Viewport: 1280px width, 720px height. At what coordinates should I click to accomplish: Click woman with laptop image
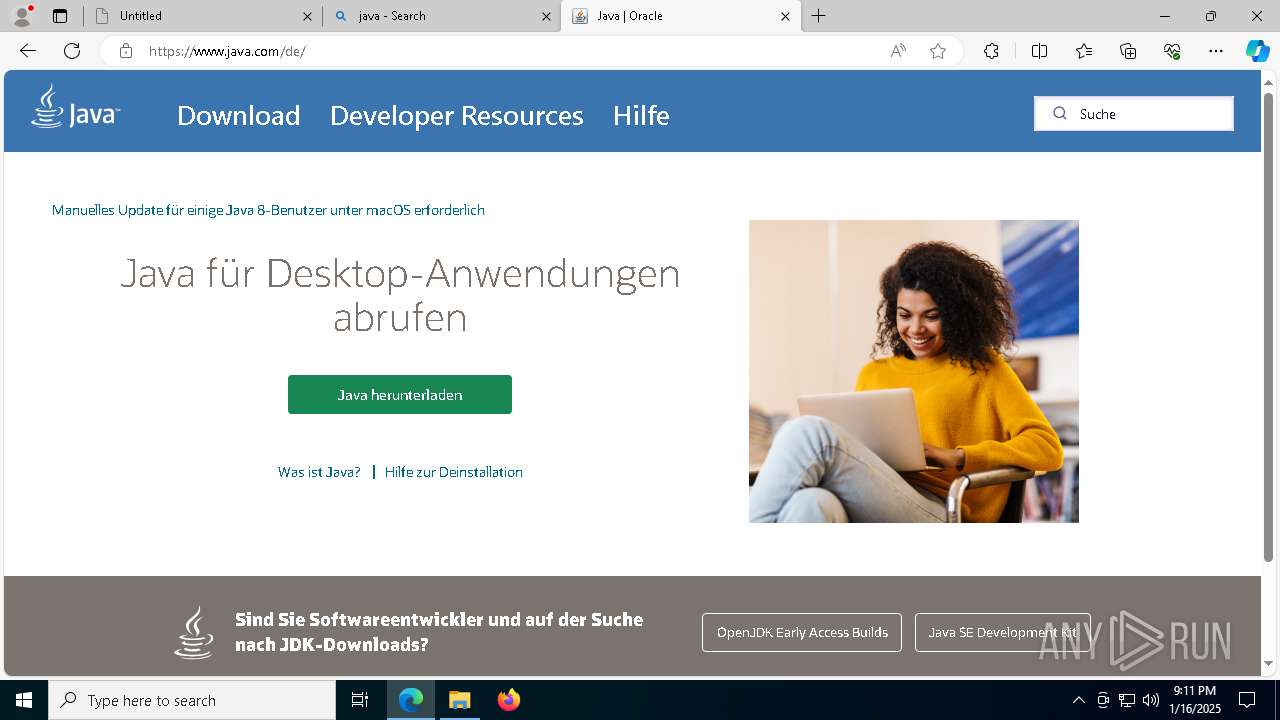click(x=914, y=371)
